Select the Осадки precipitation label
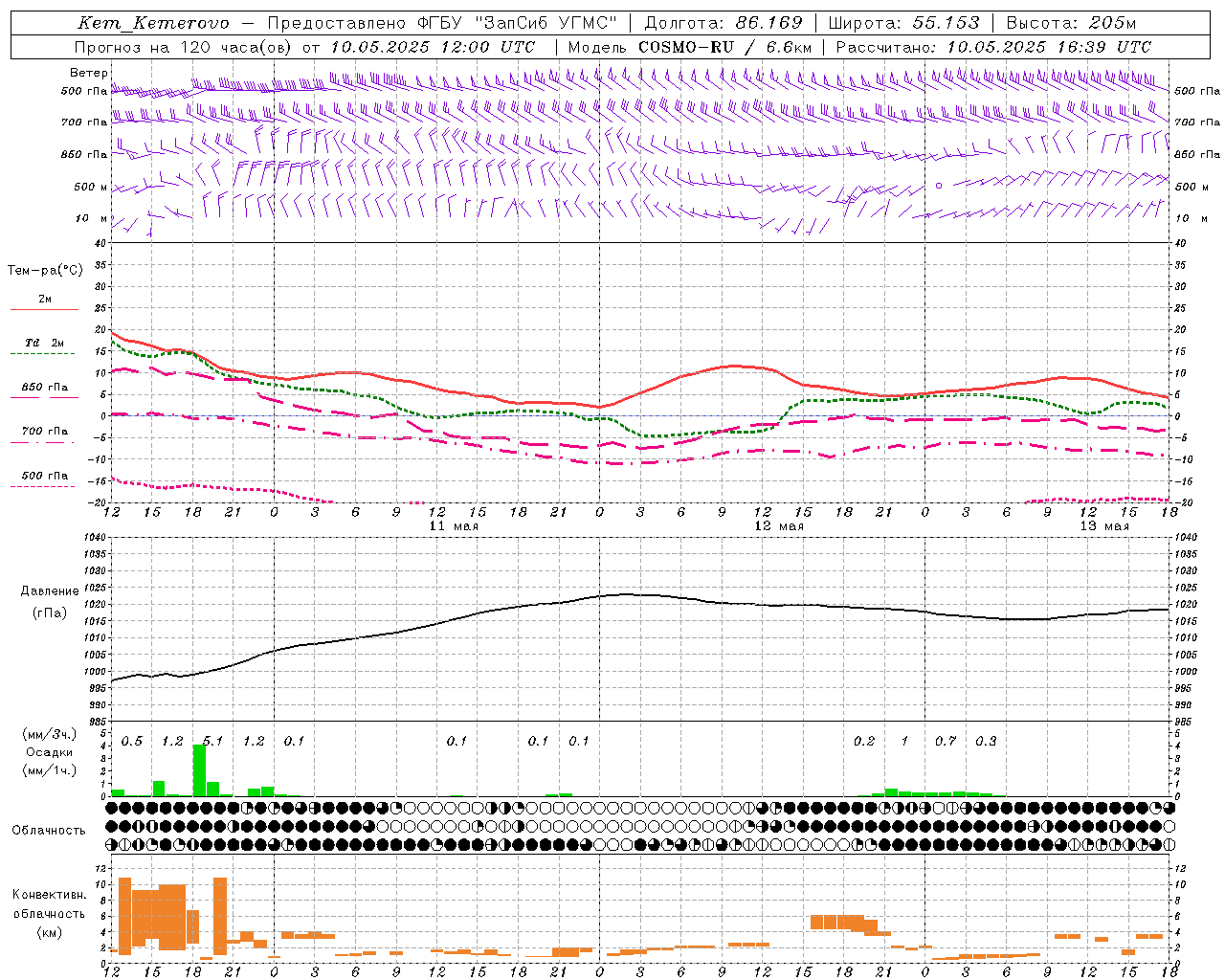Viewport: 1225px width, 980px height. click(49, 752)
